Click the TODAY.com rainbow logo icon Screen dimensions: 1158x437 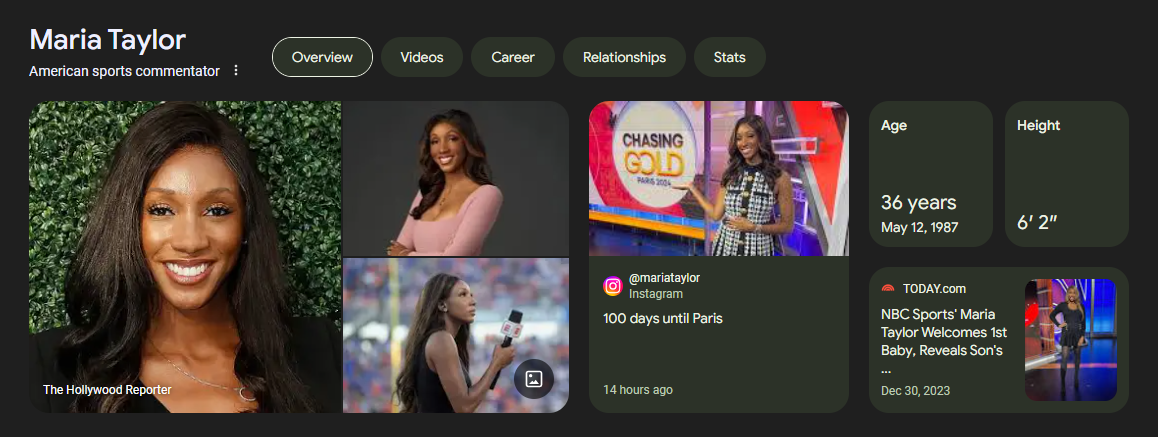point(888,289)
